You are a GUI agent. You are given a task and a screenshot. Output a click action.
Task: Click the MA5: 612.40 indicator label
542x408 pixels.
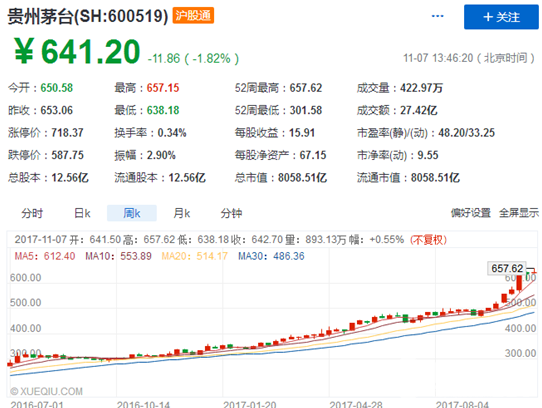45,256
